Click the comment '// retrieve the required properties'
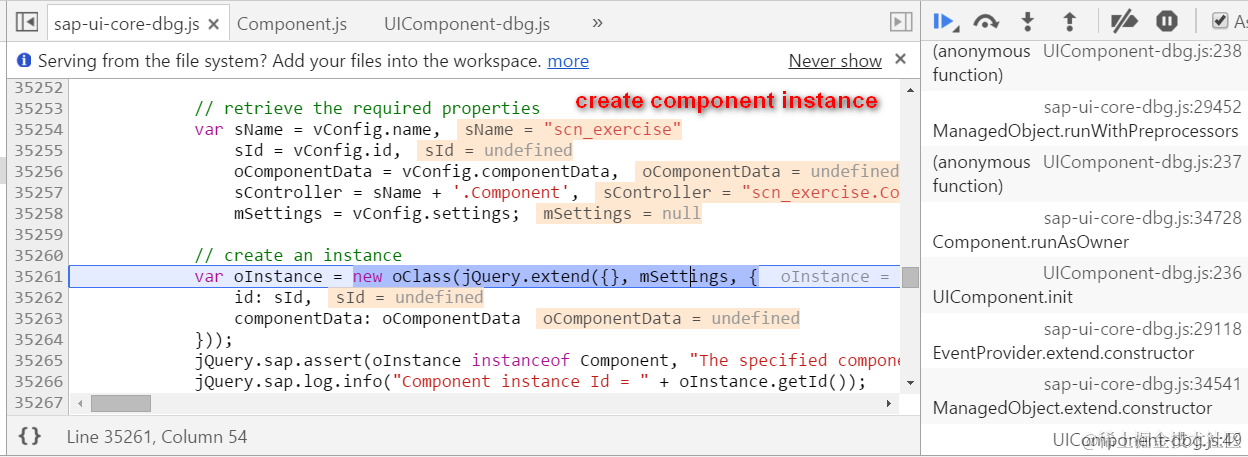This screenshot has height=457, width=1248. (367, 108)
